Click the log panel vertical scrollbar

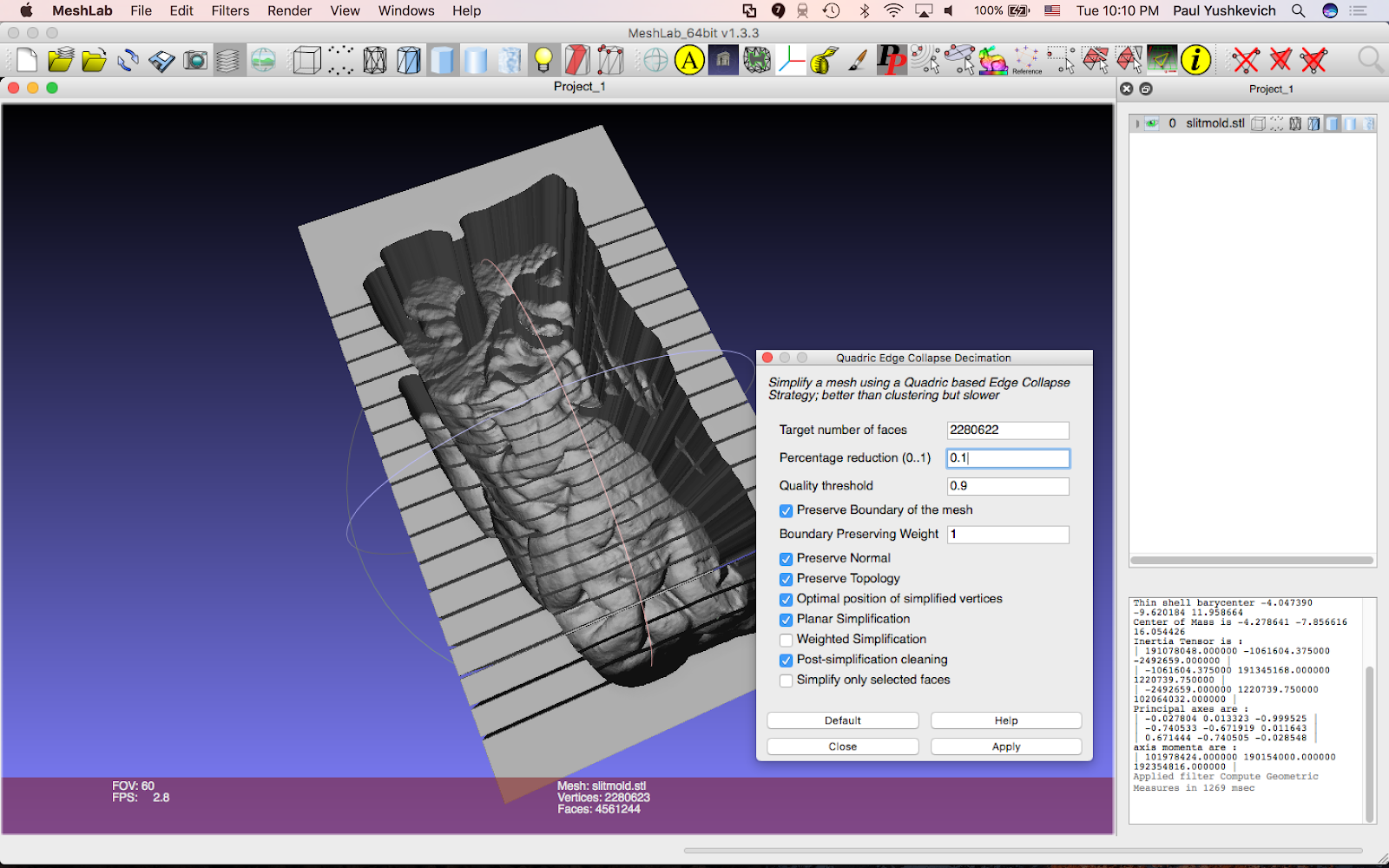[x=1370, y=743]
